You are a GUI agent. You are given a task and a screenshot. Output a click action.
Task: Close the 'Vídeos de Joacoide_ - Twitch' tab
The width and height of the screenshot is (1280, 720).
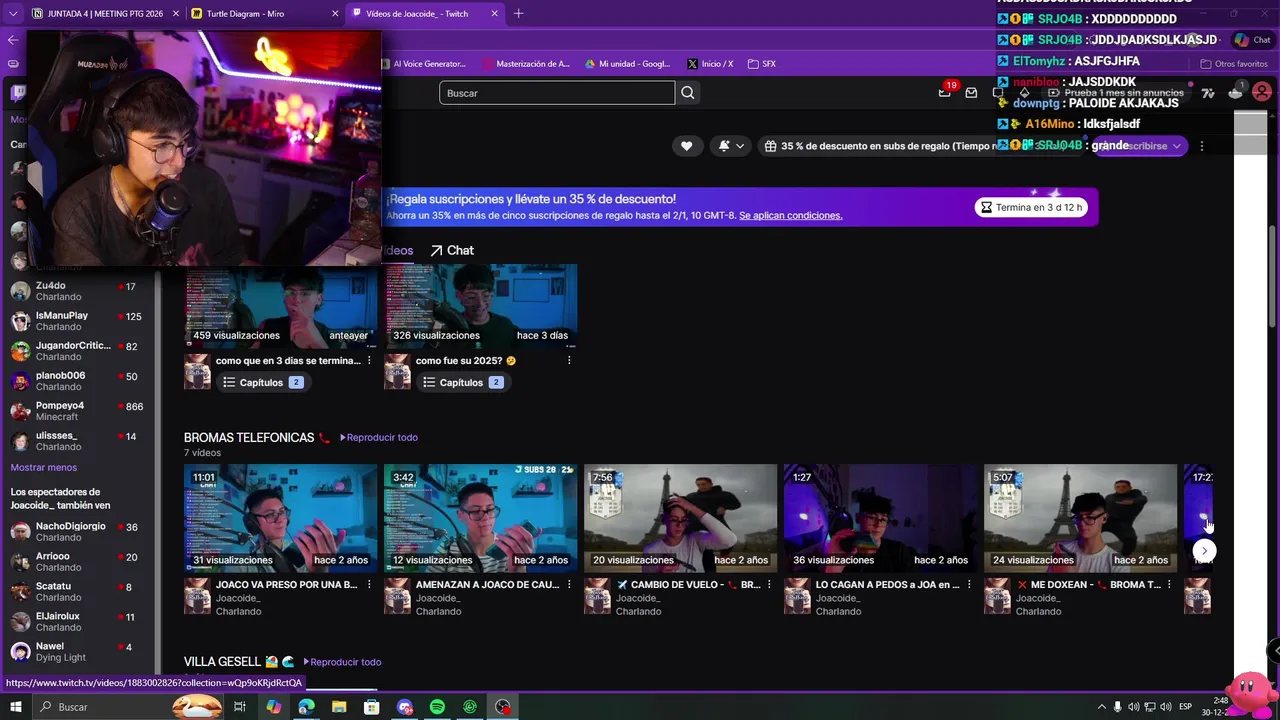point(494,14)
